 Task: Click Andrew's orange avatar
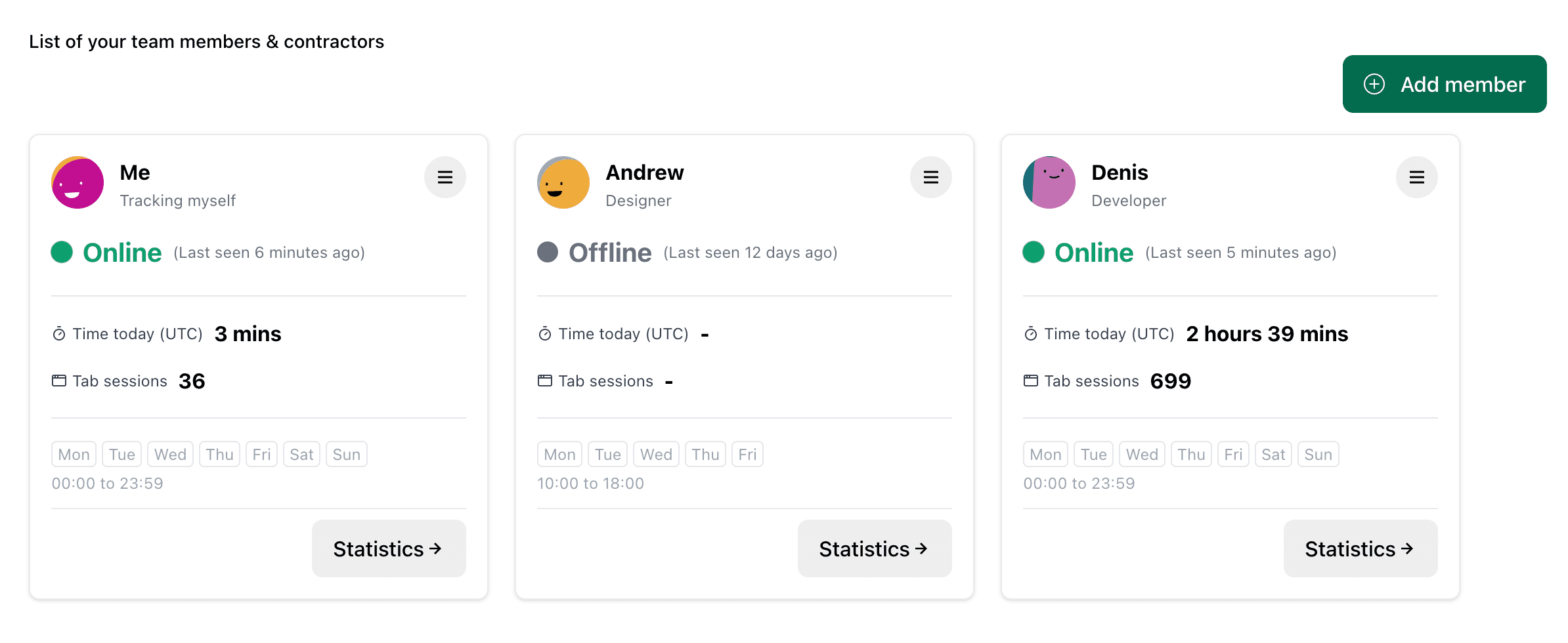coord(563,182)
